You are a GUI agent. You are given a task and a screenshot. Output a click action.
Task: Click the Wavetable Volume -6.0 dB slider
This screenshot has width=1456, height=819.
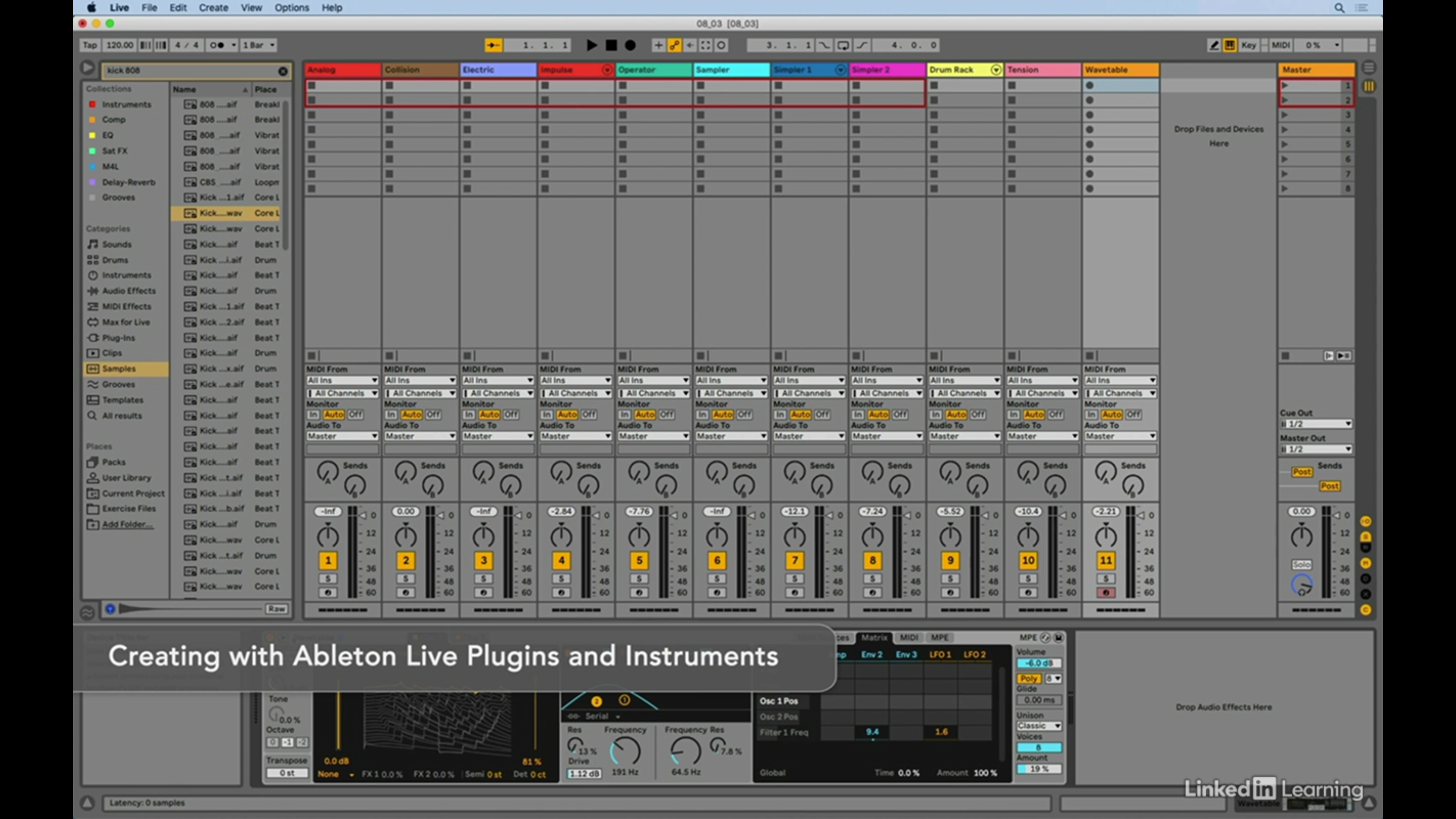click(x=1039, y=664)
